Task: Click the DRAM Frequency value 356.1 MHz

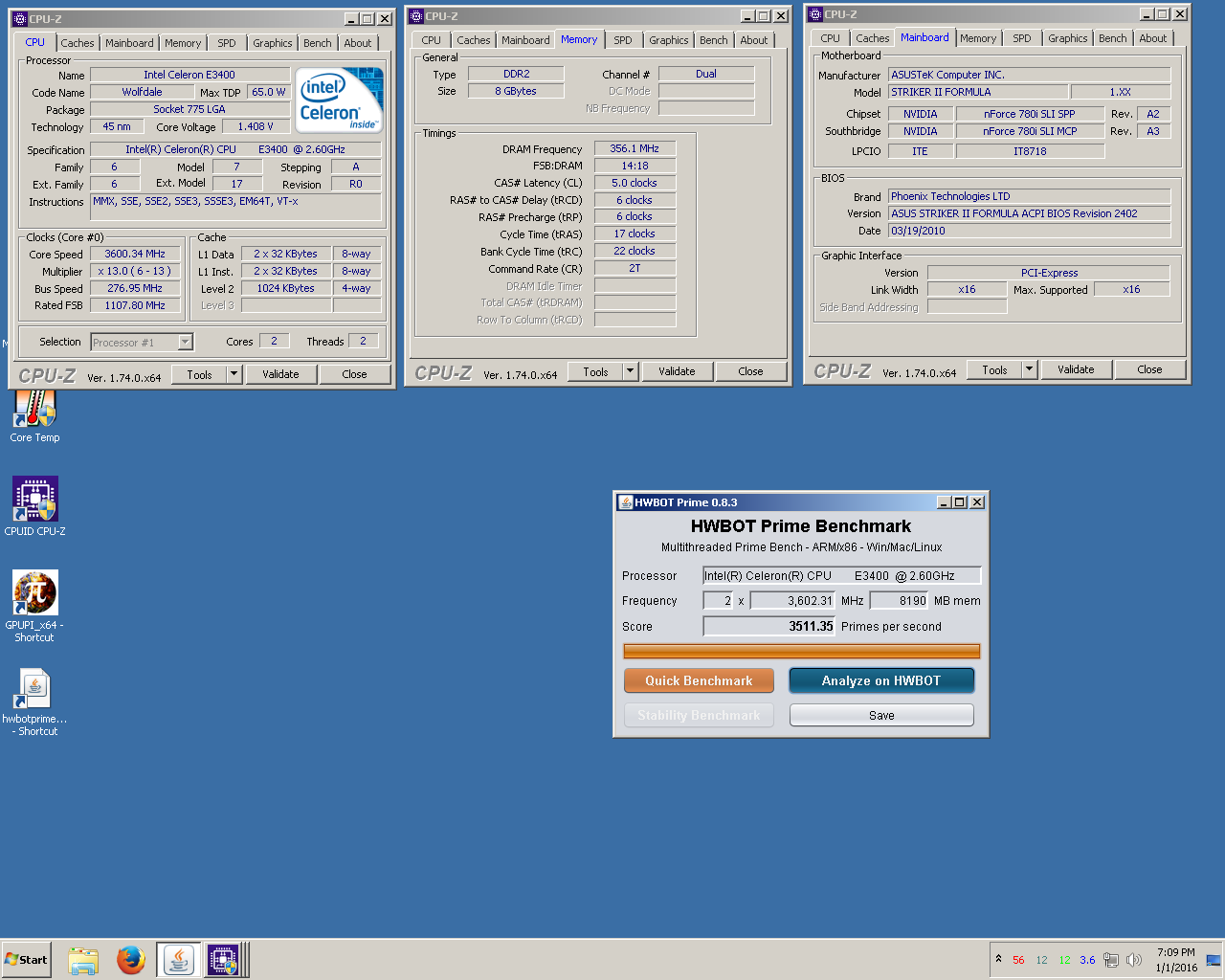Action: pos(635,148)
